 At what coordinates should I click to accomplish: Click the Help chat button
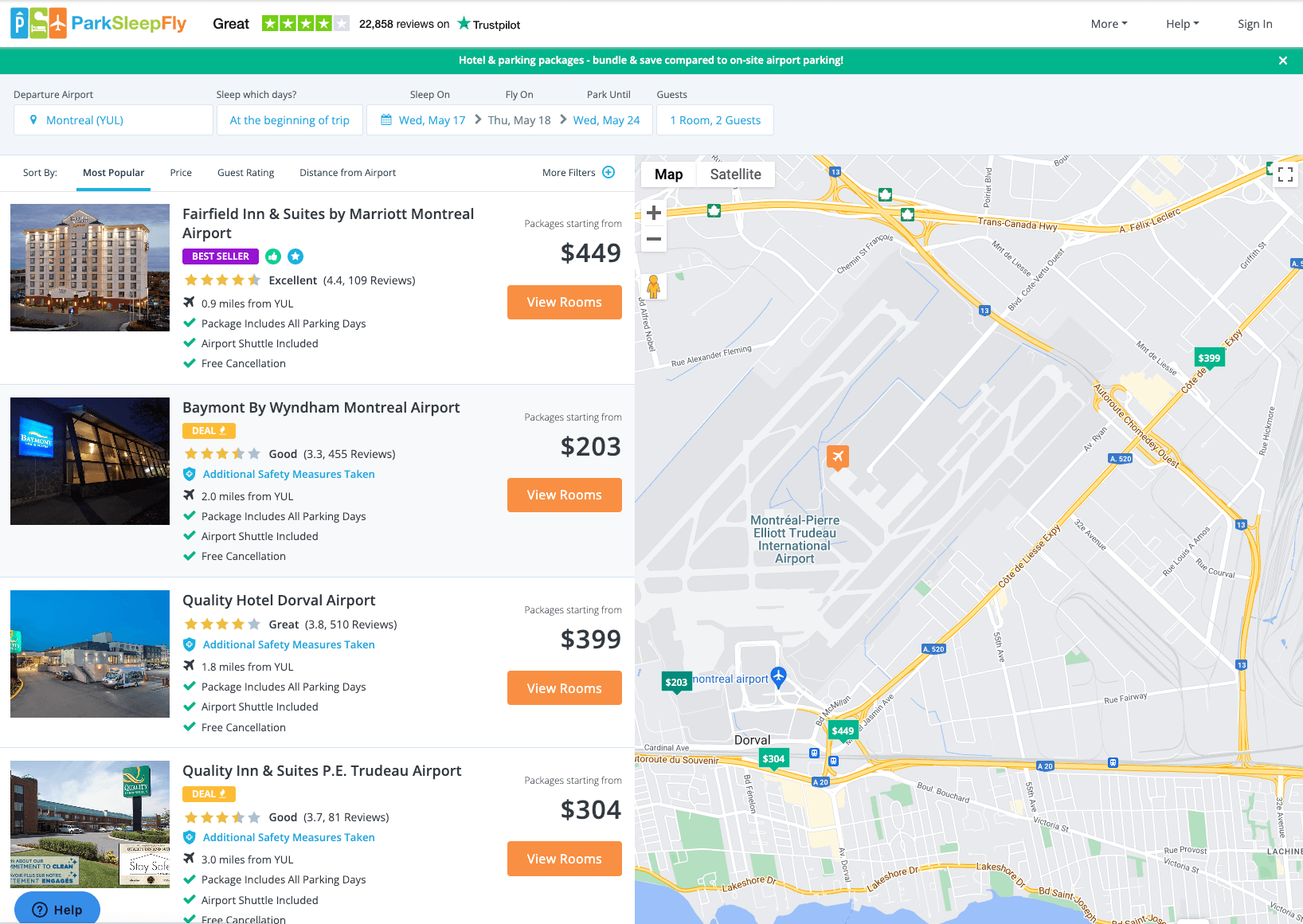57,910
